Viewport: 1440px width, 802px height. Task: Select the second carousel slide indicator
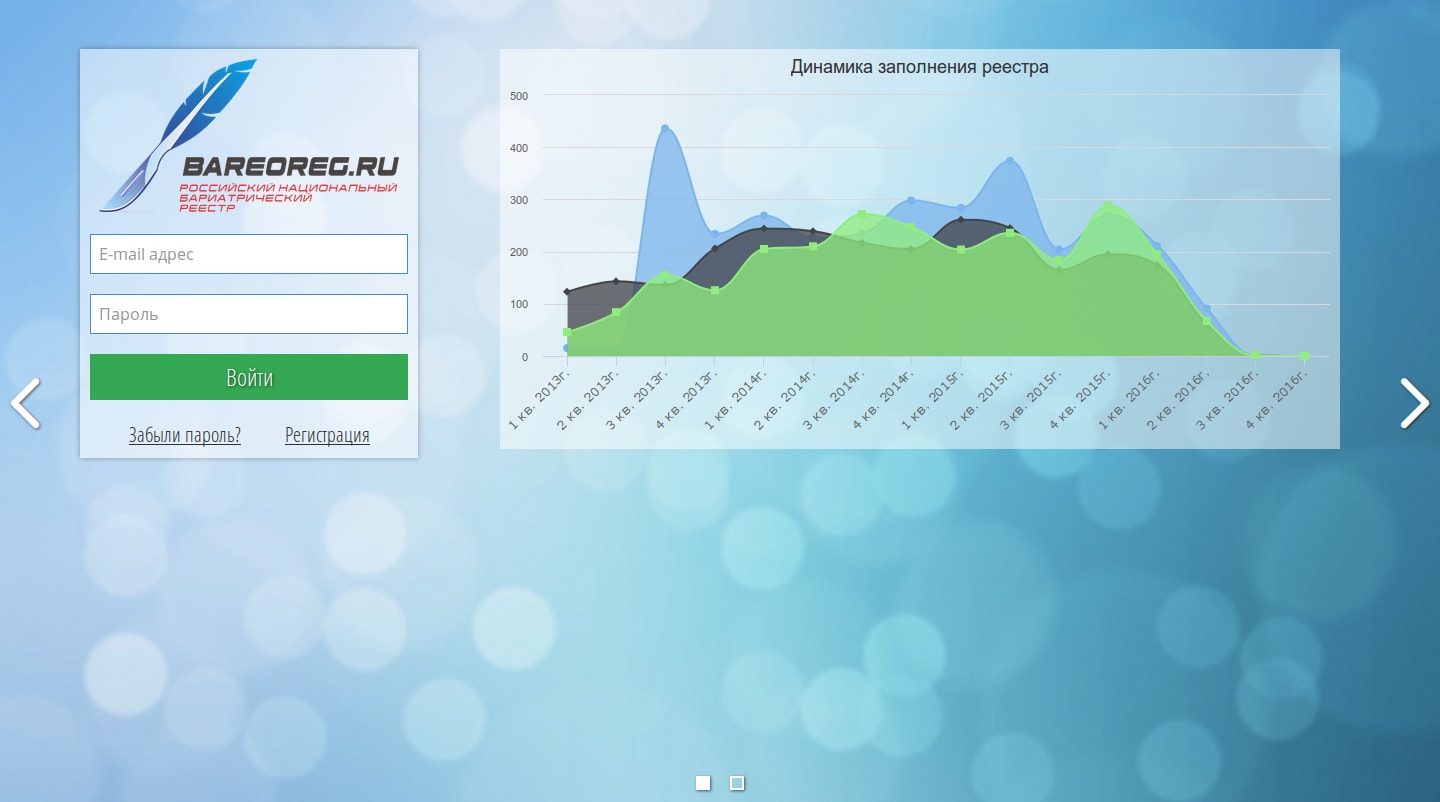coord(737,783)
